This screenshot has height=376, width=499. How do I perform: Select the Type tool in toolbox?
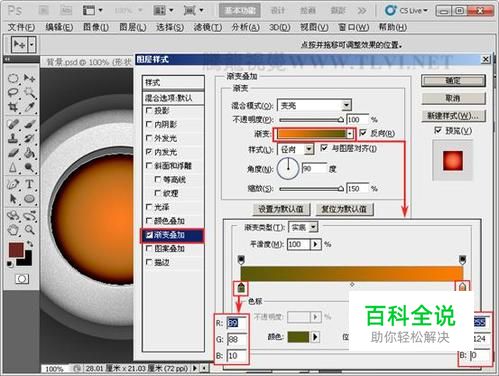click(29, 184)
